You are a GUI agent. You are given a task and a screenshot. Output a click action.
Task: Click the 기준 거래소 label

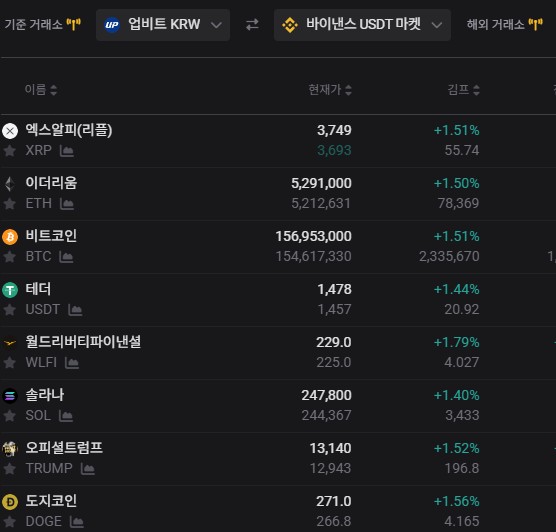33,24
